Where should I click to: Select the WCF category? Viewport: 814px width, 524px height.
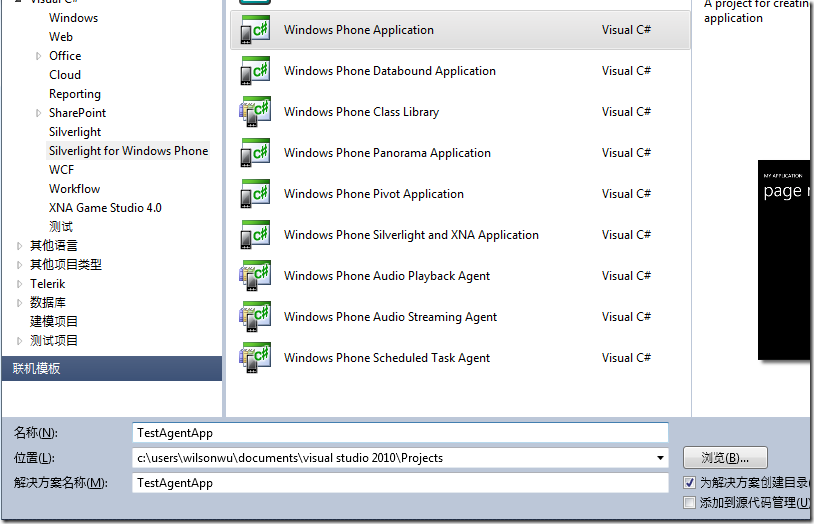tap(61, 170)
